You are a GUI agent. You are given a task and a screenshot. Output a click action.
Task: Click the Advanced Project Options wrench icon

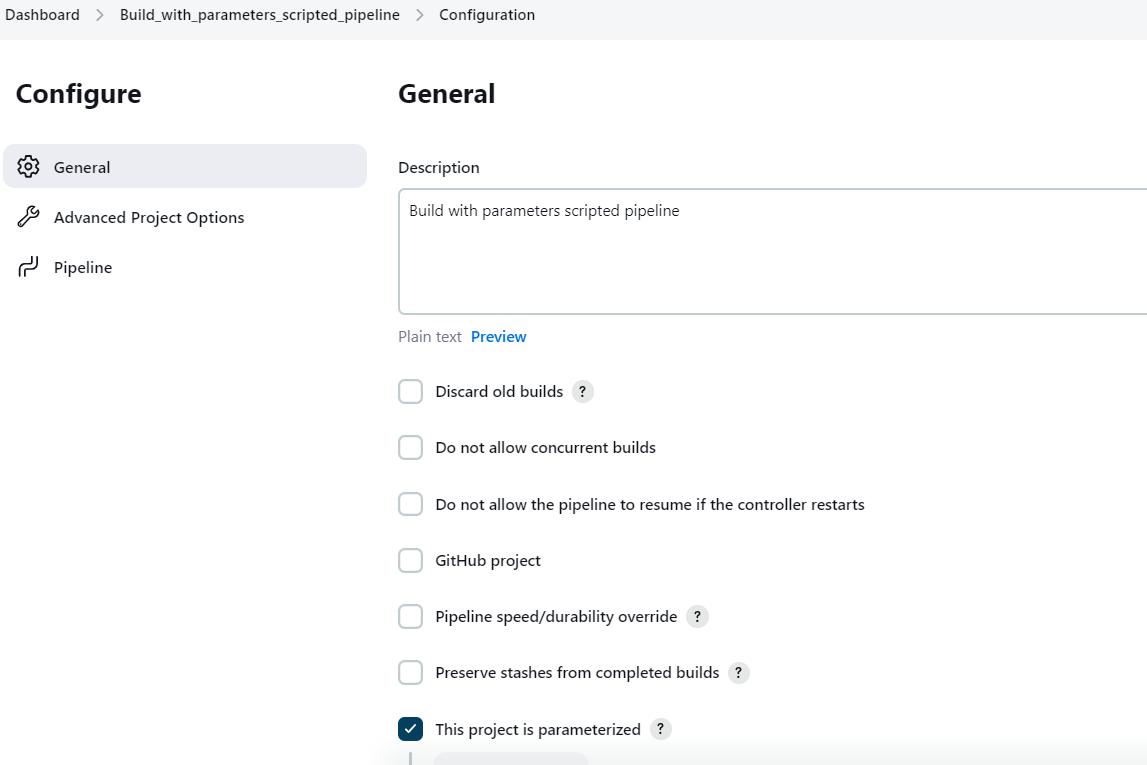click(x=29, y=217)
